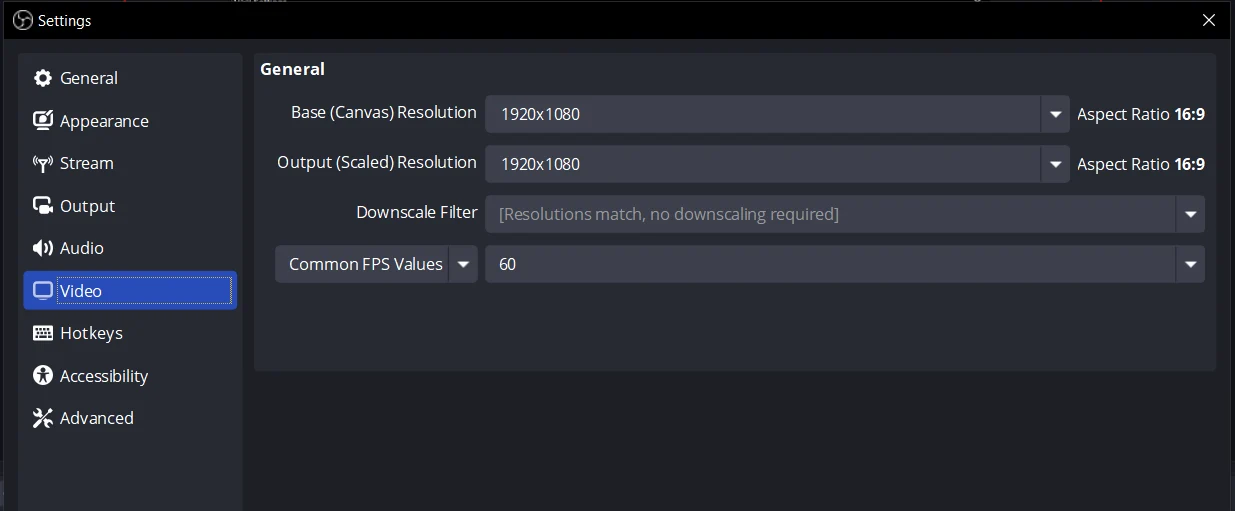Click the Output (Scaled) Resolution label
The height and width of the screenshot is (511, 1235).
click(x=377, y=163)
